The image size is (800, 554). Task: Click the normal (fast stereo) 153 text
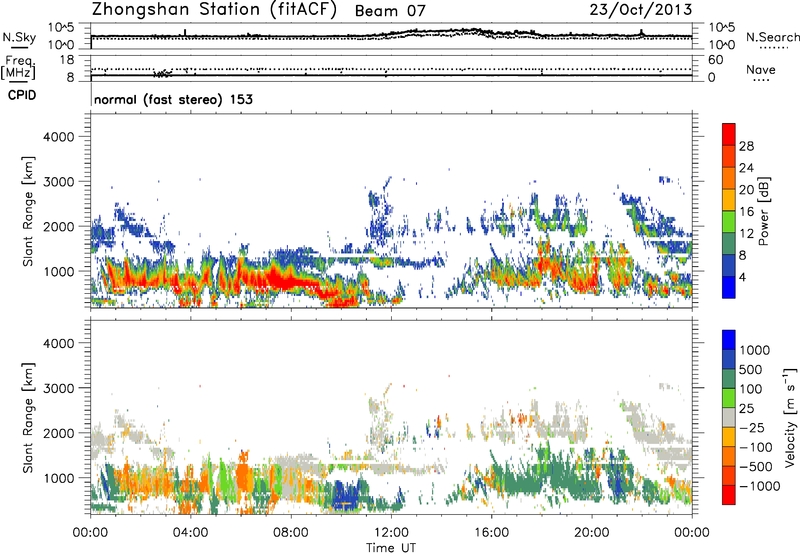pos(173,99)
